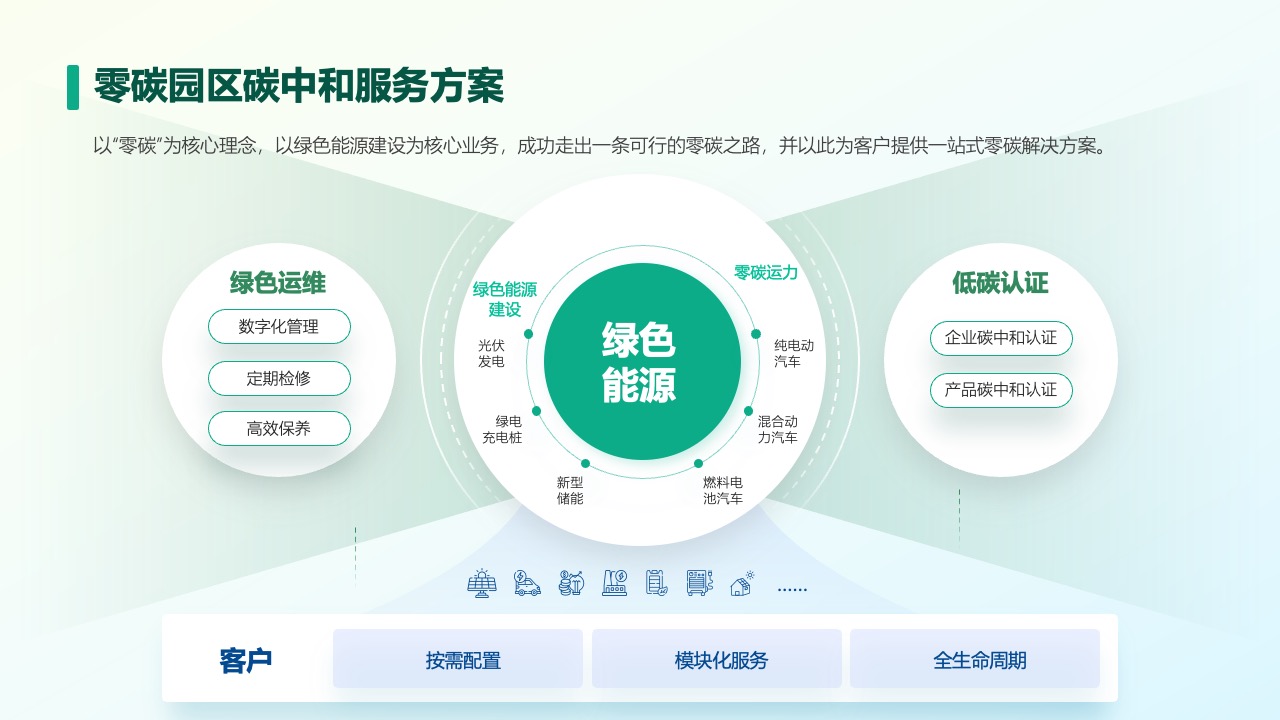Select the 定期检修 pill button
Image resolution: width=1280 pixels, height=720 pixels.
[279, 379]
